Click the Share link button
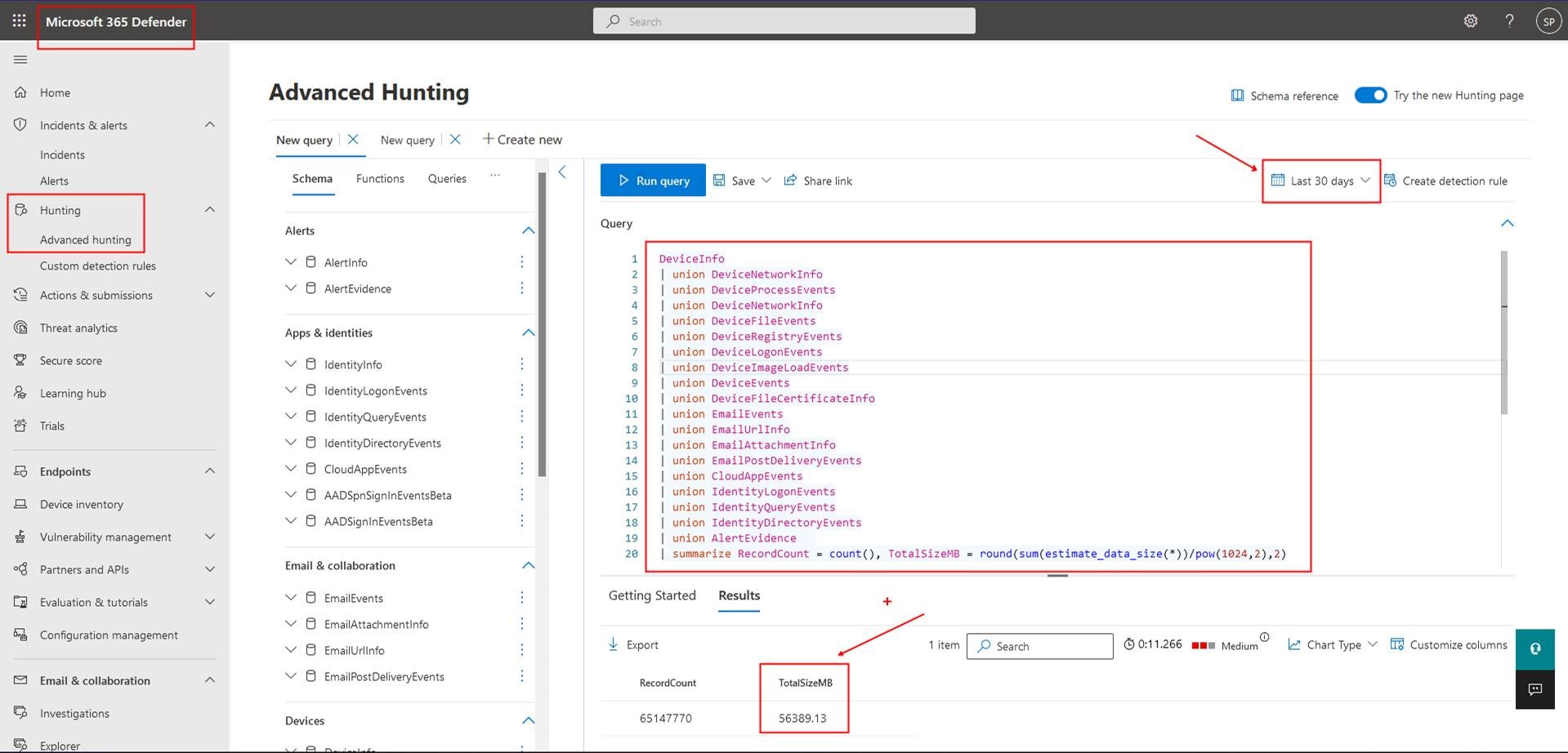Viewport: 1568px width, 753px height. [x=818, y=180]
